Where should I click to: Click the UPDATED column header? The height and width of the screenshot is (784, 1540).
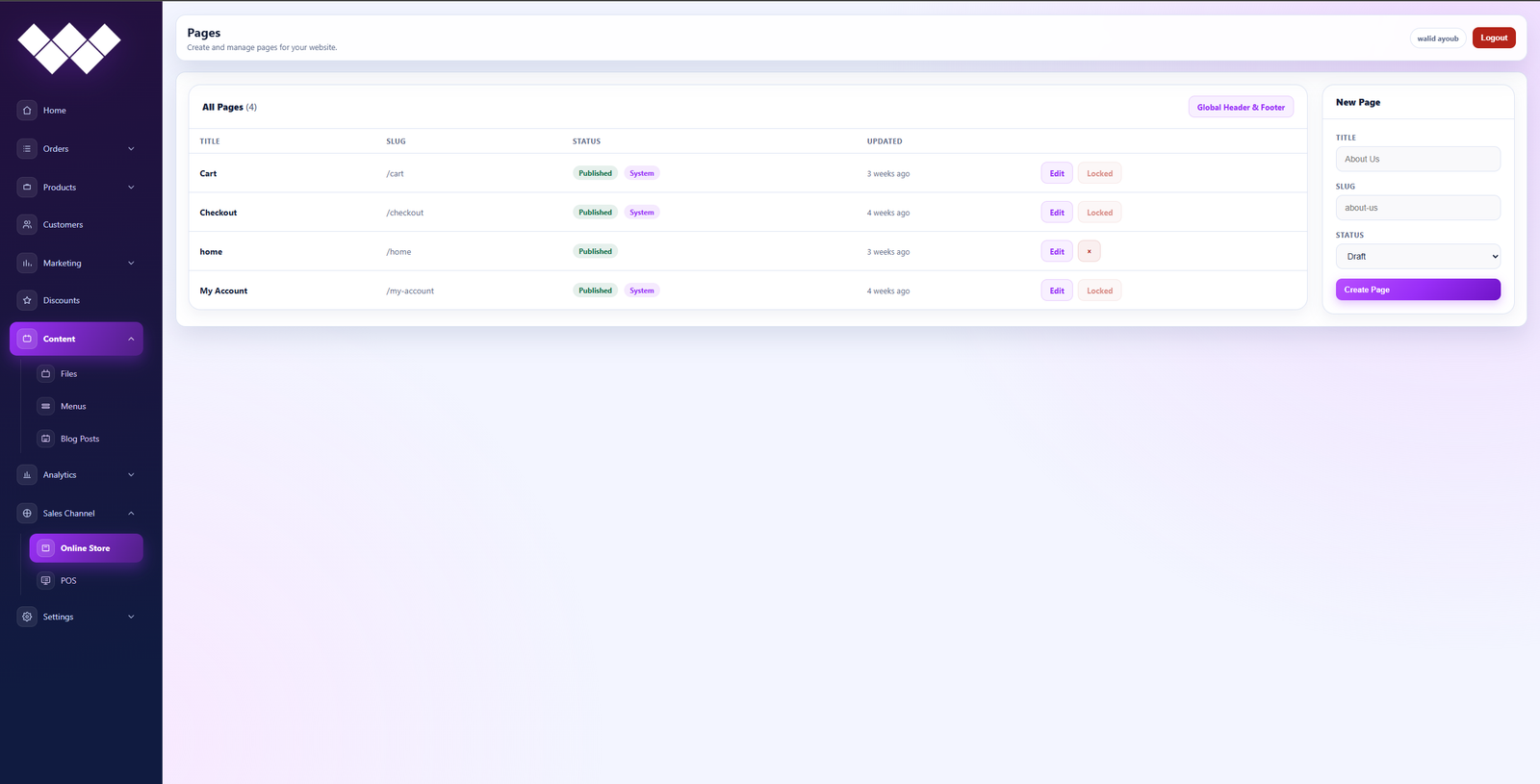point(885,141)
